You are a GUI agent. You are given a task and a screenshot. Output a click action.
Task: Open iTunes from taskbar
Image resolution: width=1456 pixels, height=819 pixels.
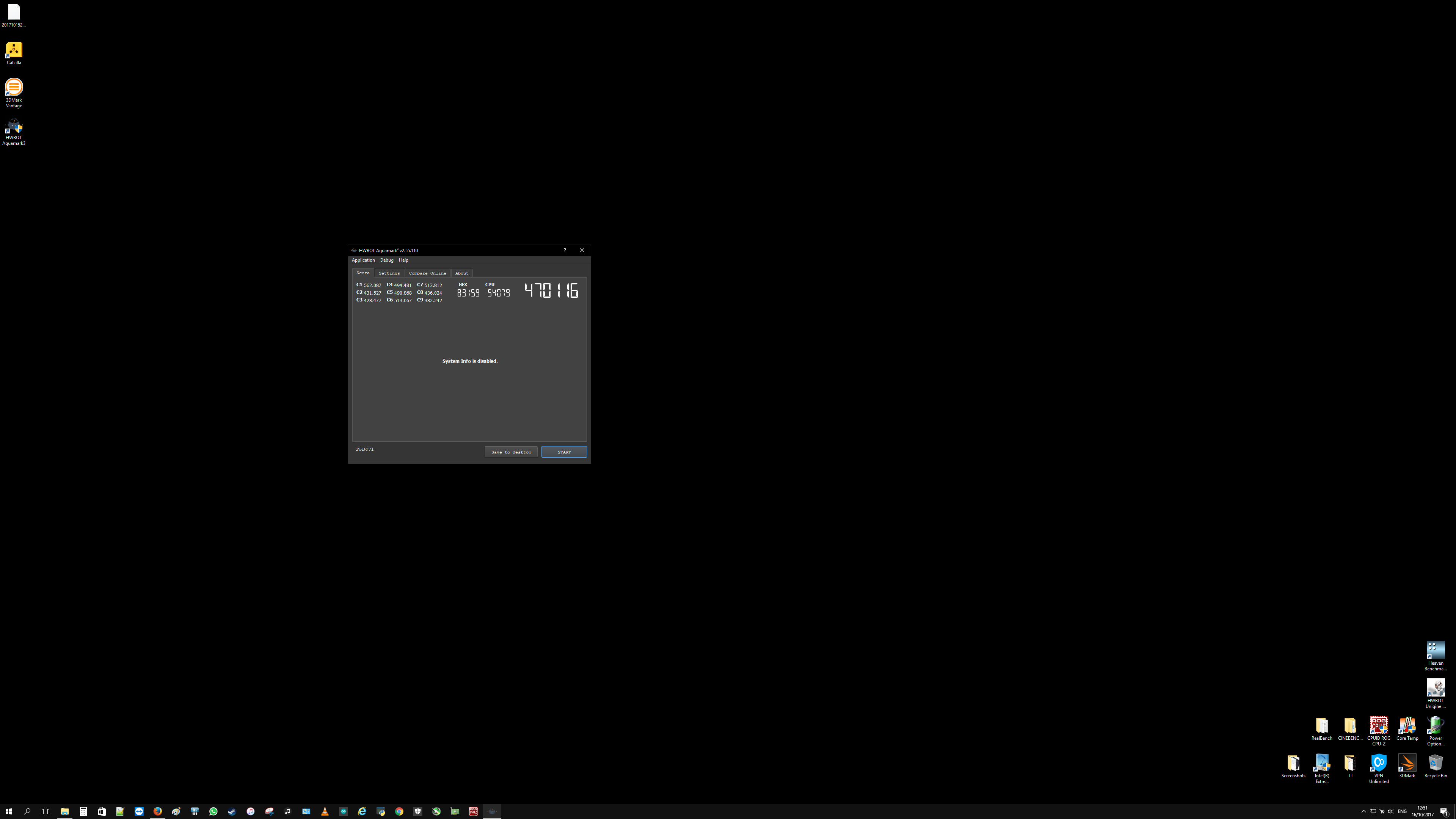[x=250, y=811]
